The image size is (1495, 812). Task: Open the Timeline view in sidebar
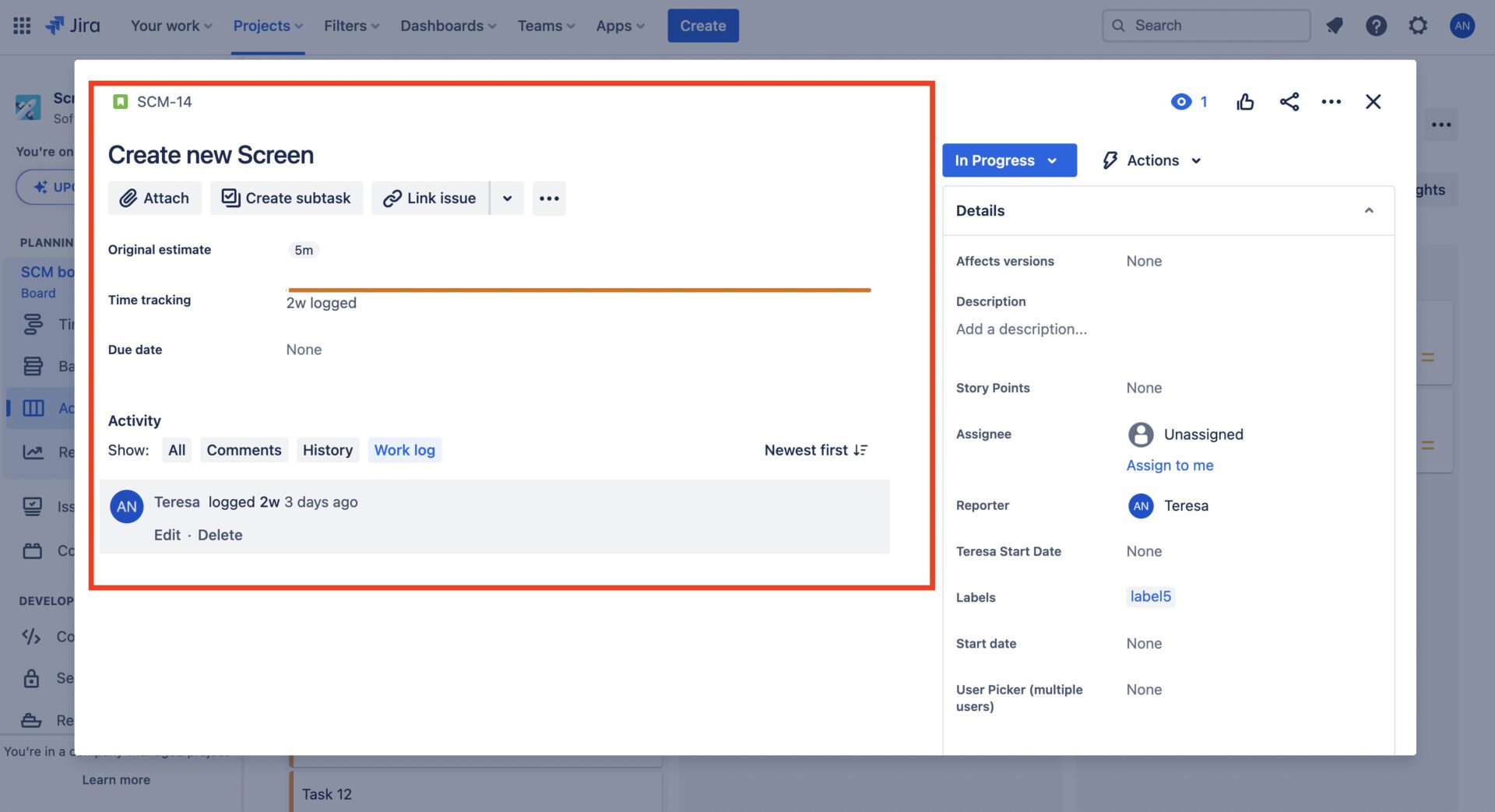click(32, 324)
